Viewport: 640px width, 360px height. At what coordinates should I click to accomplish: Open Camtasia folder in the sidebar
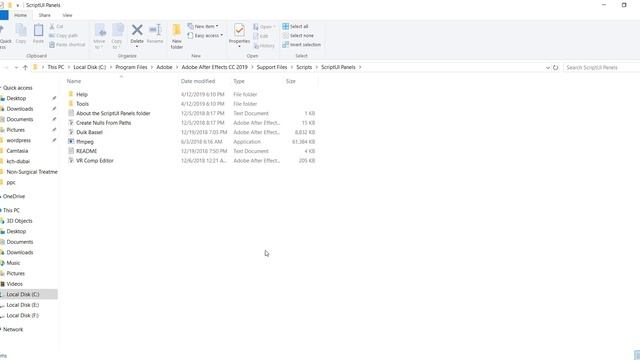tap(17, 151)
